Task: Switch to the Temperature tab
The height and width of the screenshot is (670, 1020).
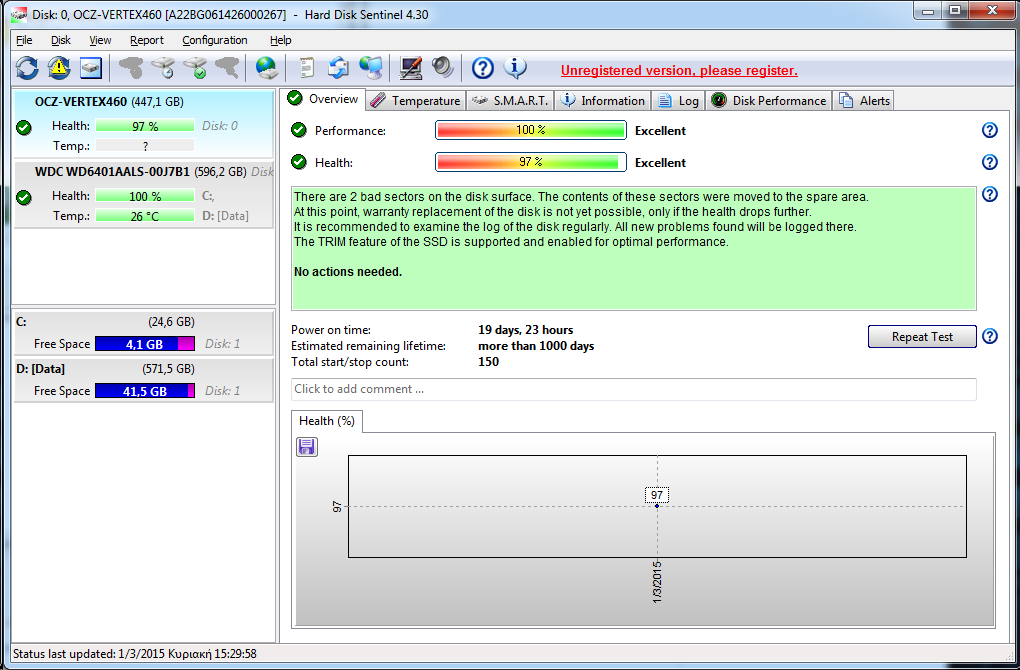Action: point(416,101)
